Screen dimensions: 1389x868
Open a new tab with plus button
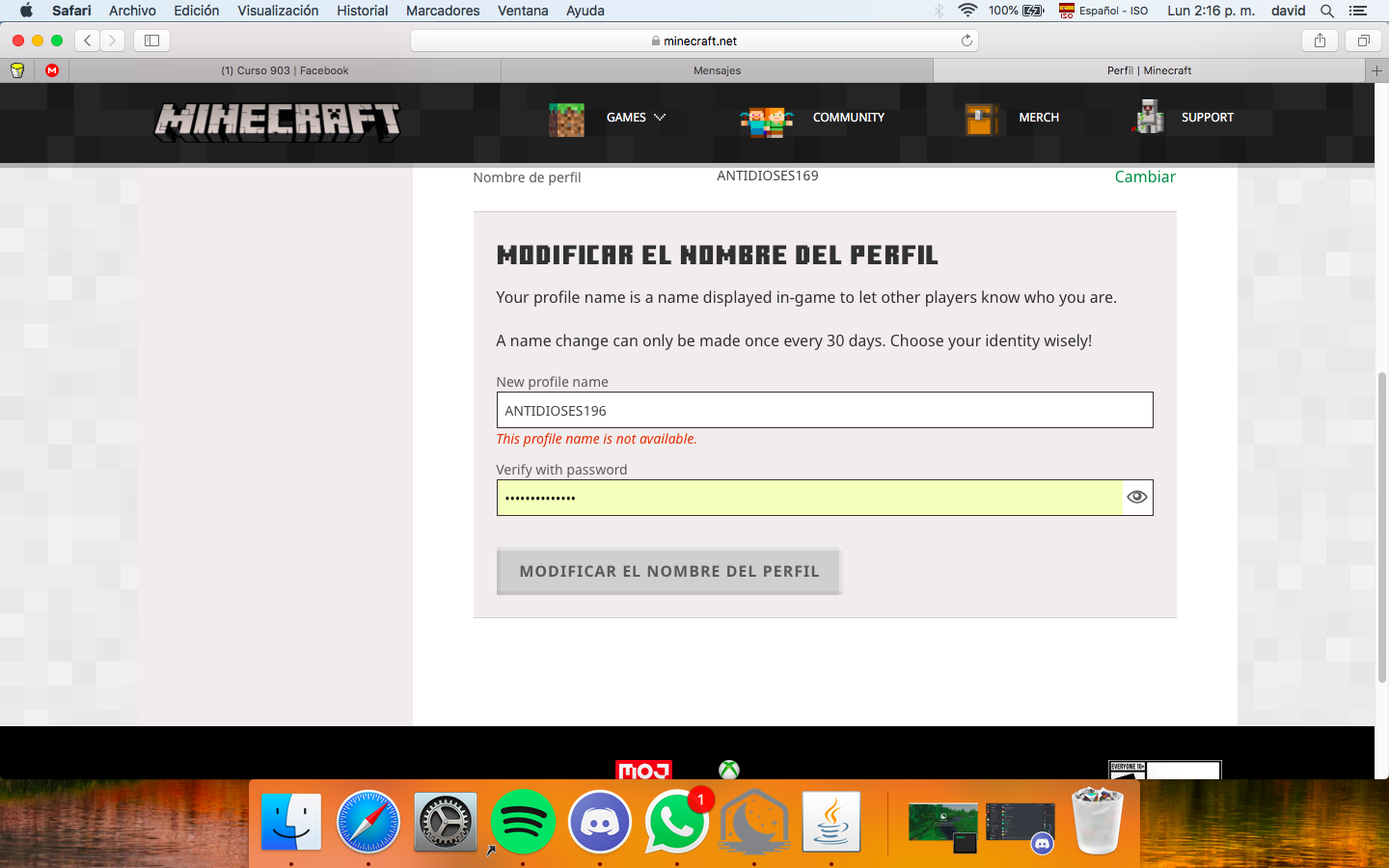tap(1376, 70)
